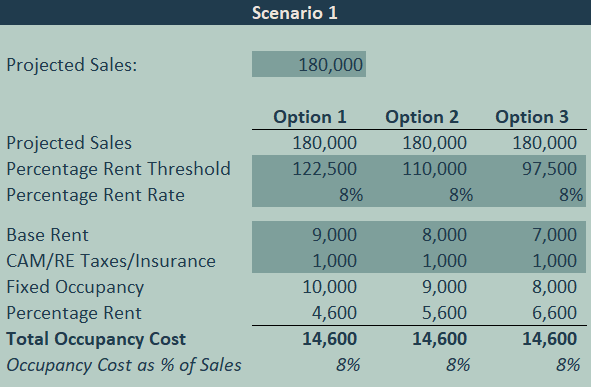Click the Total Occupancy Cost row label
Screen dimensions: 591x387
(96, 339)
